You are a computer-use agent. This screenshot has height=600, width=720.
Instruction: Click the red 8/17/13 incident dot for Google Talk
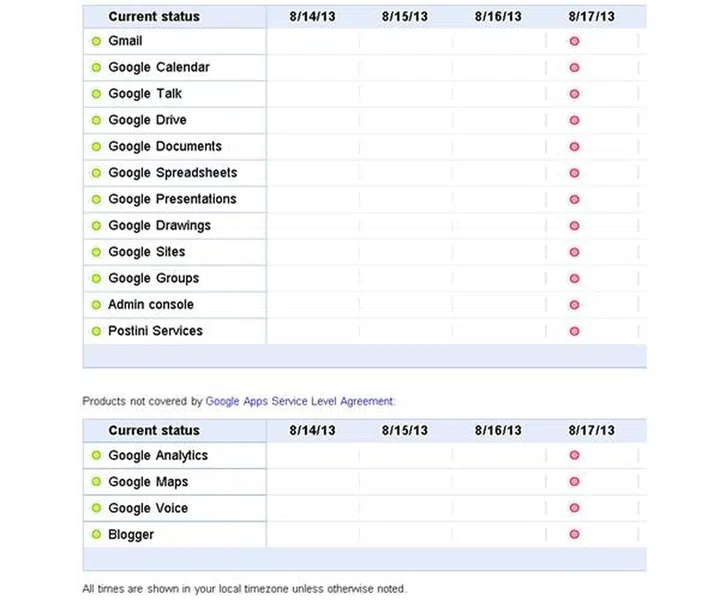(x=574, y=94)
